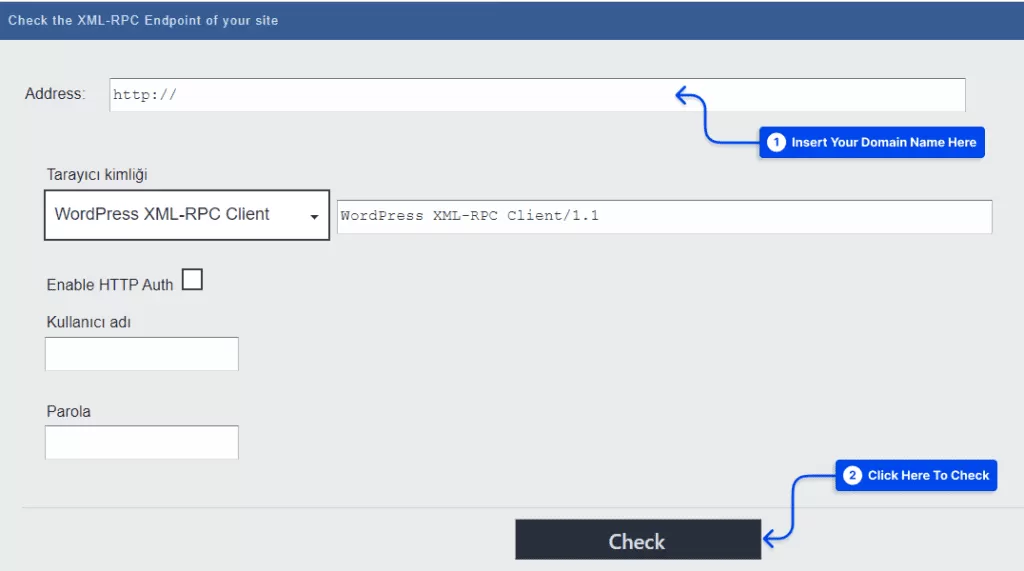Click the Address label

55,94
